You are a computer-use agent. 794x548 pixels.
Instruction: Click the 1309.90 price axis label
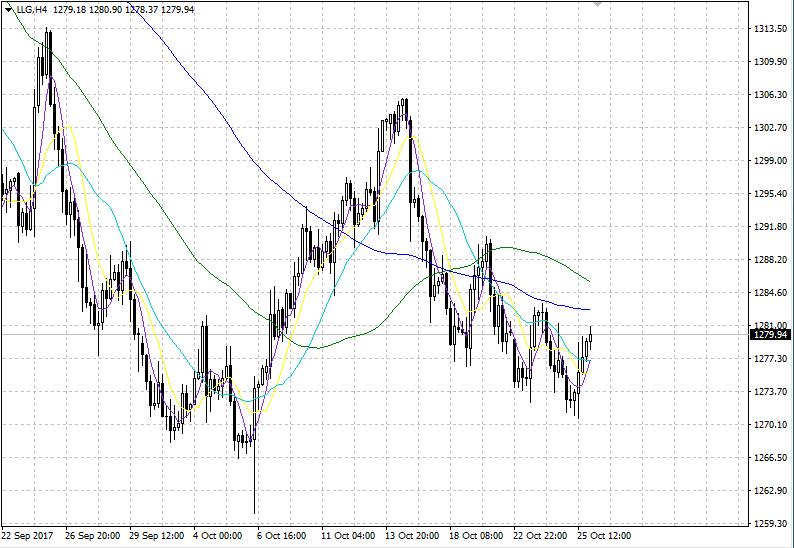770,62
